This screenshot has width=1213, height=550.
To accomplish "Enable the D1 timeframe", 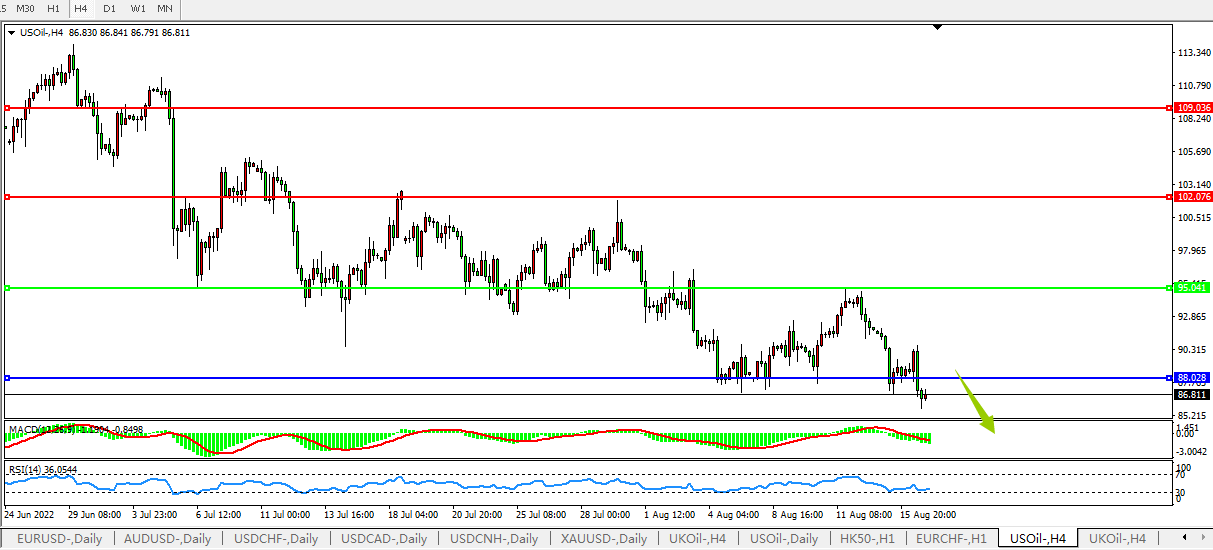I will click(x=109, y=8).
